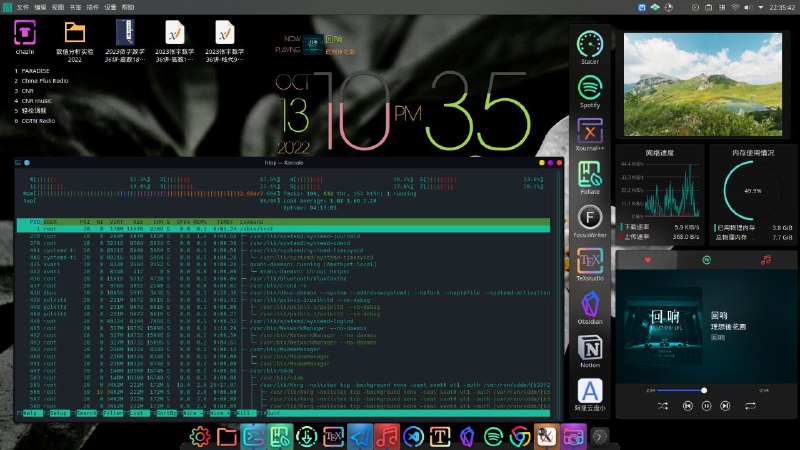Skip to the next track in music widget
This screenshot has width=800, height=450.
725,406
